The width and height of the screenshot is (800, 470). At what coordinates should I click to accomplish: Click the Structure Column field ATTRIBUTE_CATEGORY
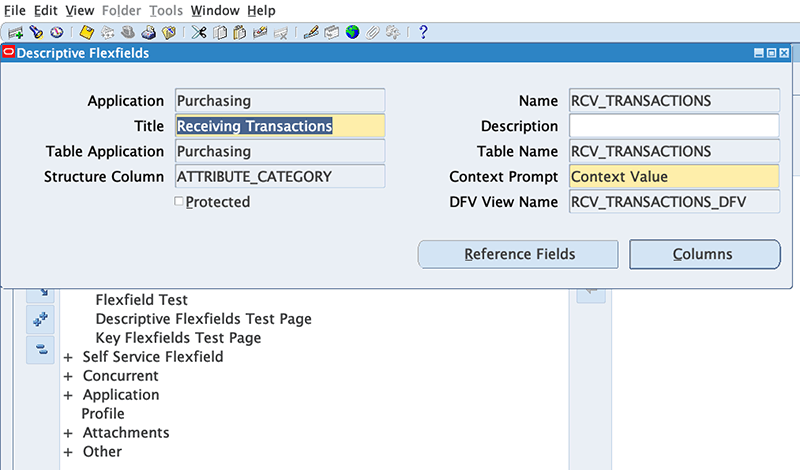280,176
